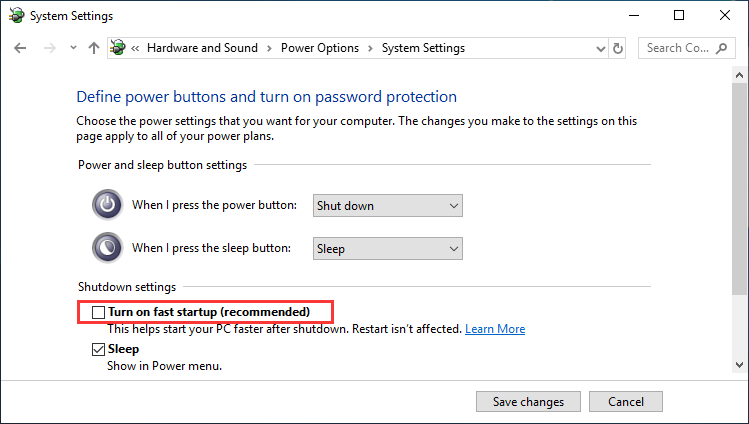Open the Learn More link
The width and height of the screenshot is (749, 424).
(x=495, y=329)
